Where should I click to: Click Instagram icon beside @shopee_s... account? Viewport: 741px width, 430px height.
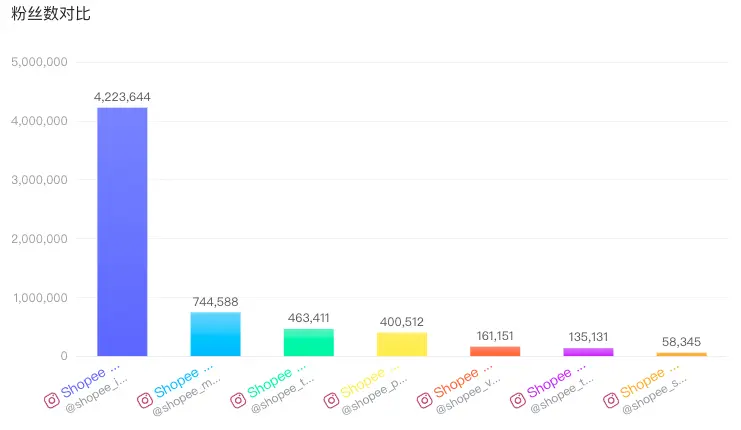[x=611, y=401]
